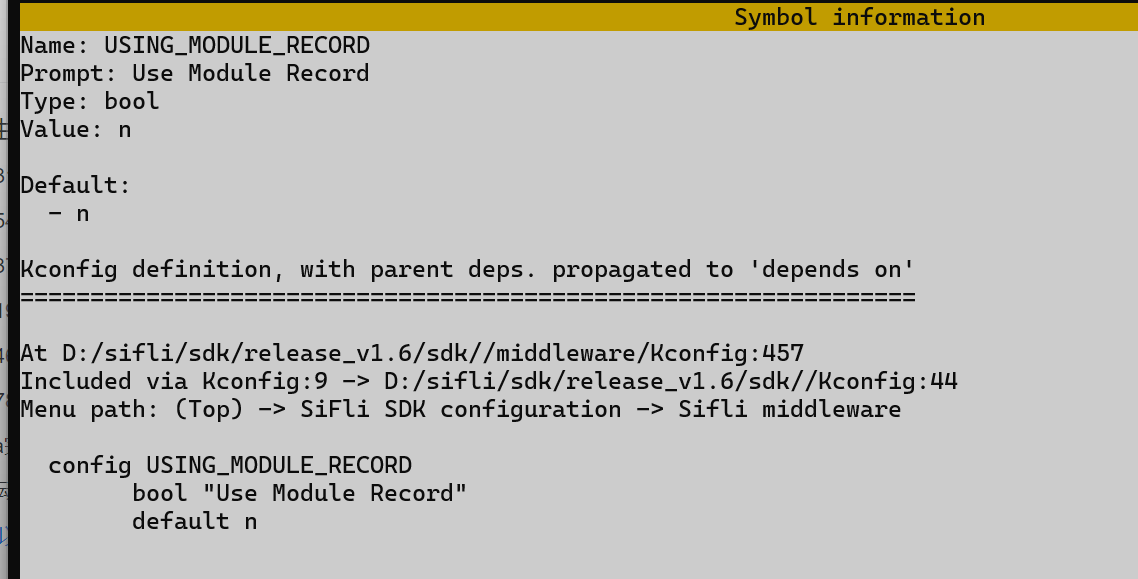Click the 'default n' definition line
This screenshot has height=579, width=1138.
(195, 521)
